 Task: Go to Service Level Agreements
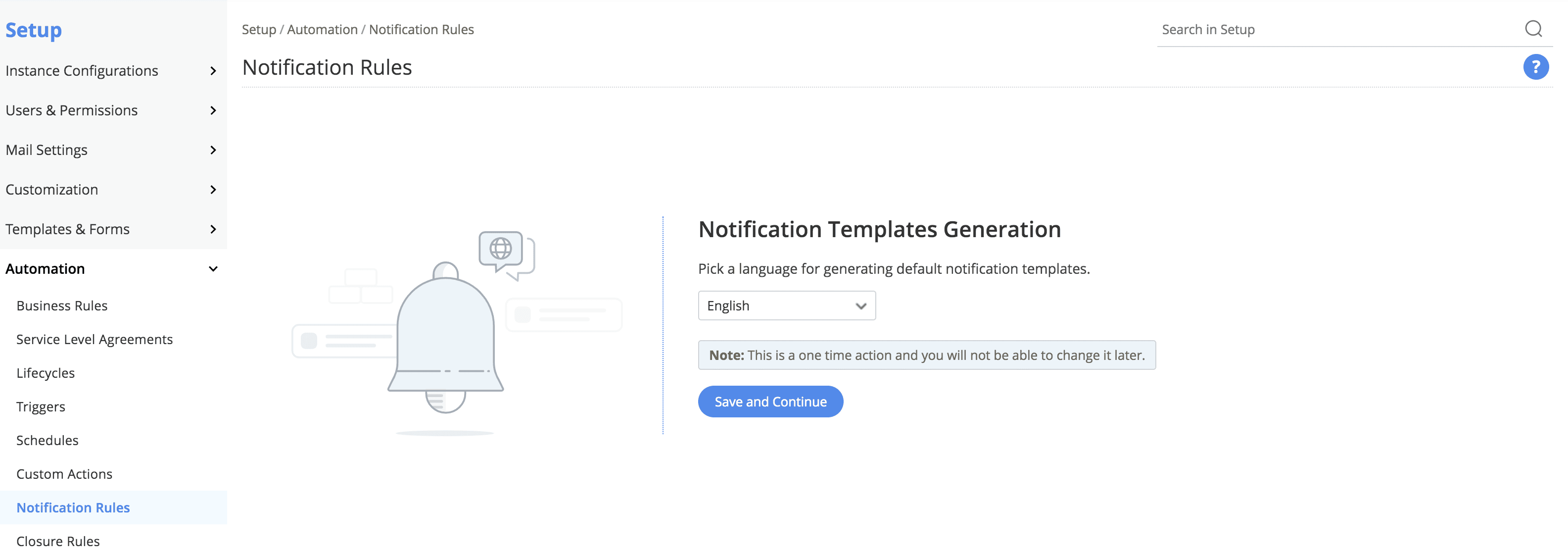(x=95, y=339)
